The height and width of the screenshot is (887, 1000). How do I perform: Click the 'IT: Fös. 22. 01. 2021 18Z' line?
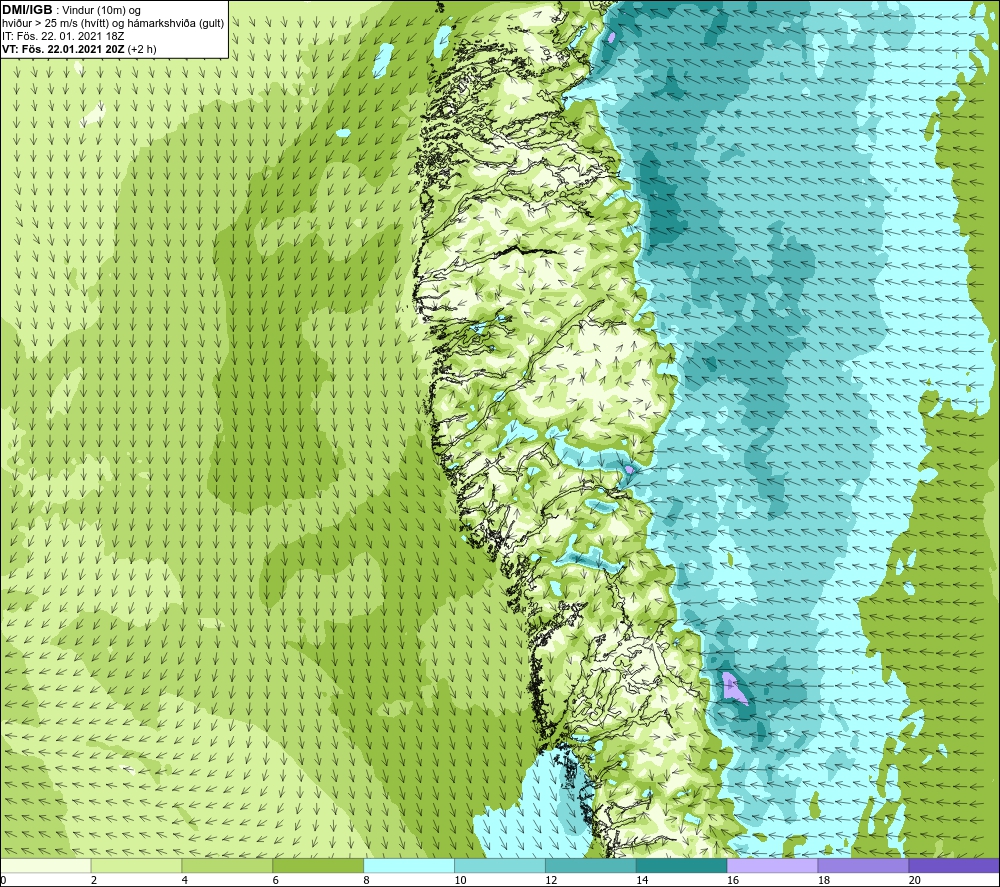[63, 36]
